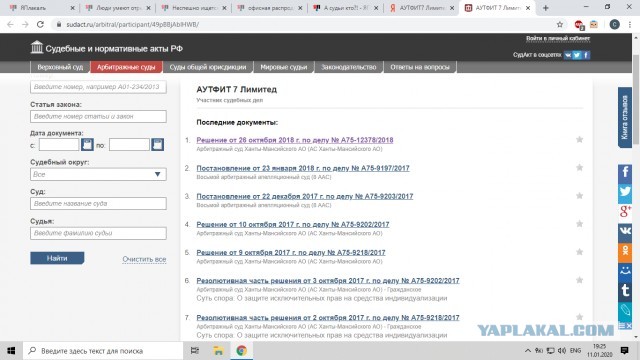Bookmark this page with the star icon
The width and height of the screenshot is (640, 360).
click(560, 24)
